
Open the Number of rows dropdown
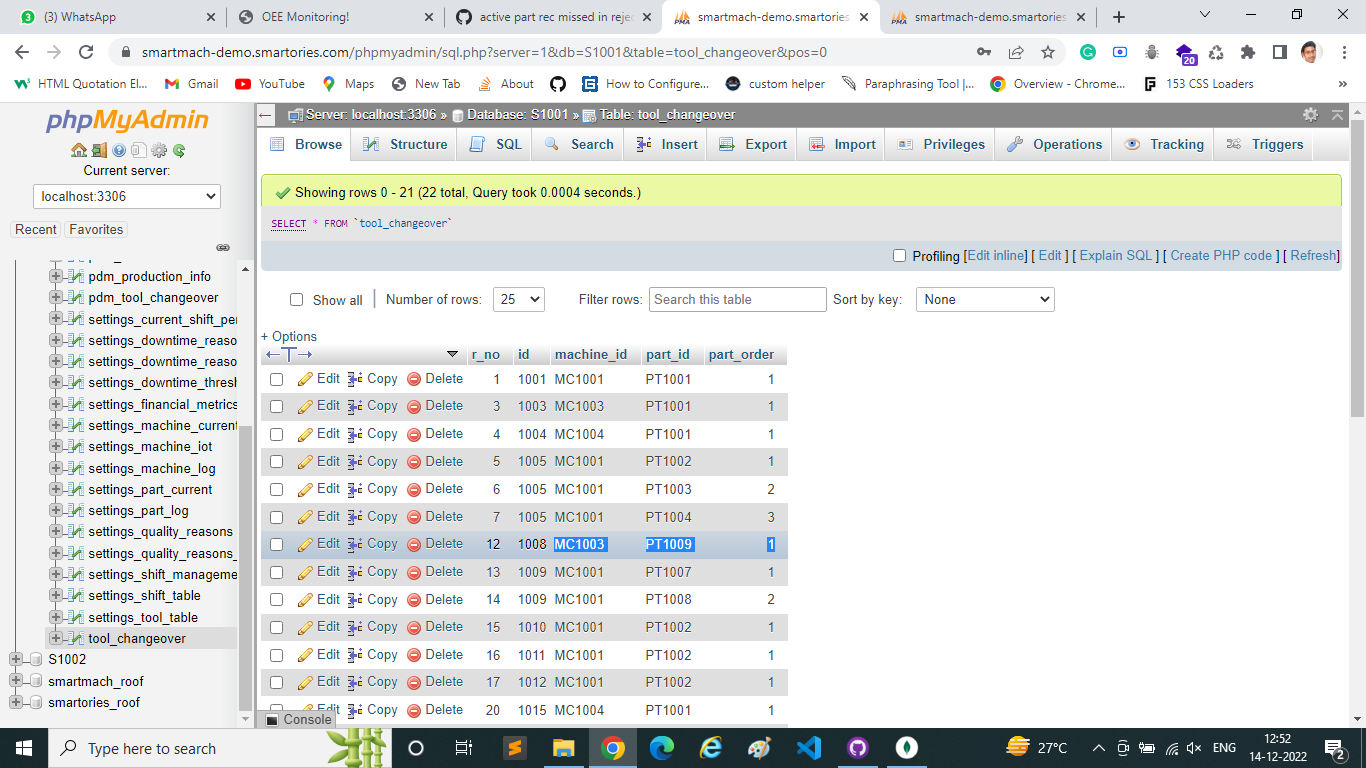pos(518,299)
